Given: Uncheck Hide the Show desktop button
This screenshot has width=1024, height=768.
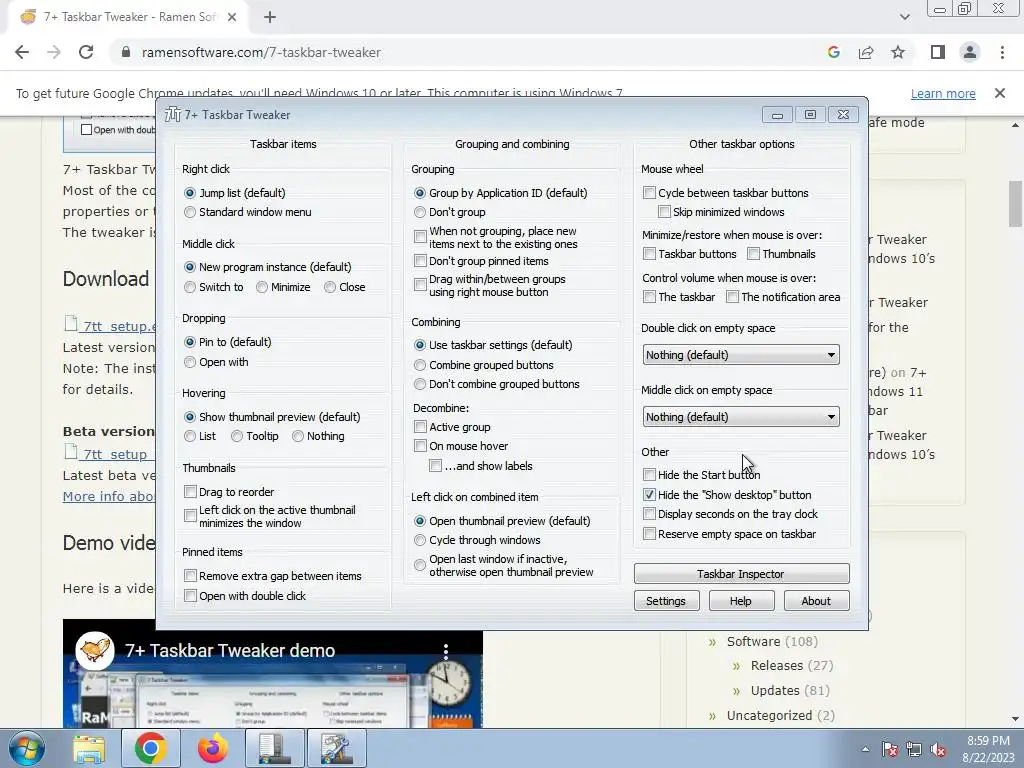Looking at the screenshot, I should [649, 495].
